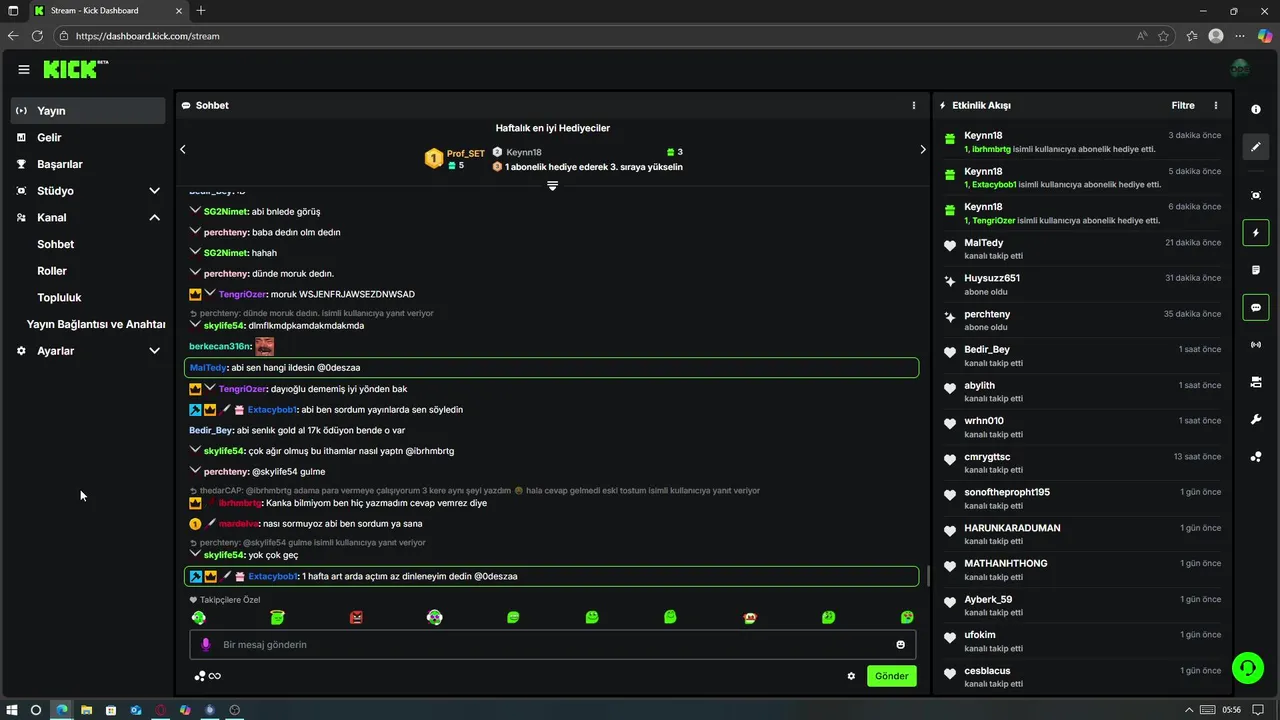
Task: Select Keynn18 gift to ibrhmbrtg event
Action: click(1082, 142)
